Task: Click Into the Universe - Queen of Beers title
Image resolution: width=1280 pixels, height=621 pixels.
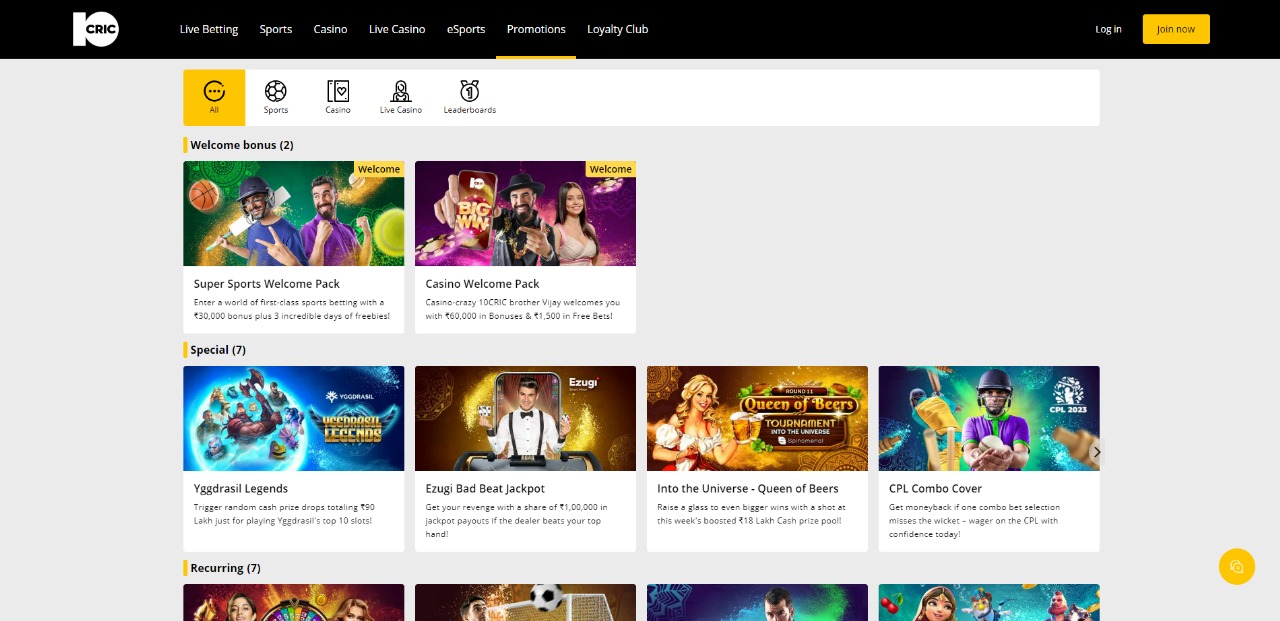Action: pos(748,489)
